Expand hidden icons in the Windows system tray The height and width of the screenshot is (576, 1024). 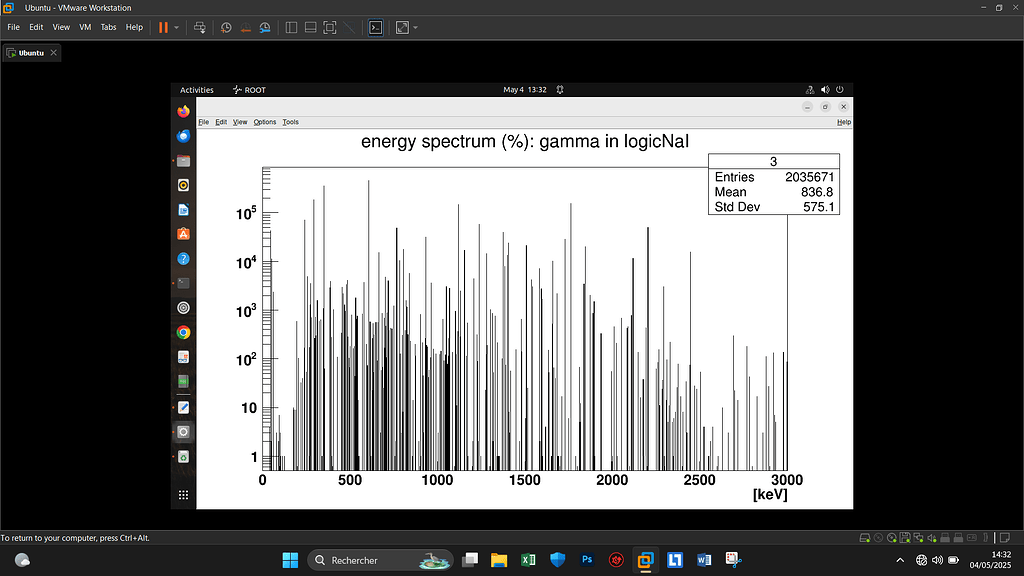[899, 560]
